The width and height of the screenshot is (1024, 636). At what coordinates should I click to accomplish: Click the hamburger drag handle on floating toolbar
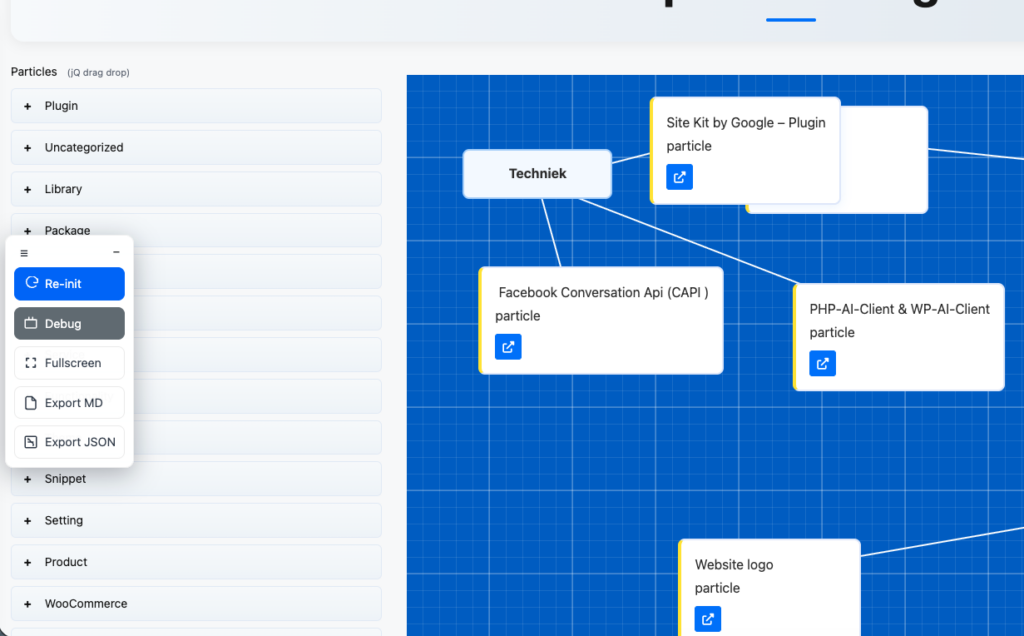pyautogui.click(x=24, y=253)
